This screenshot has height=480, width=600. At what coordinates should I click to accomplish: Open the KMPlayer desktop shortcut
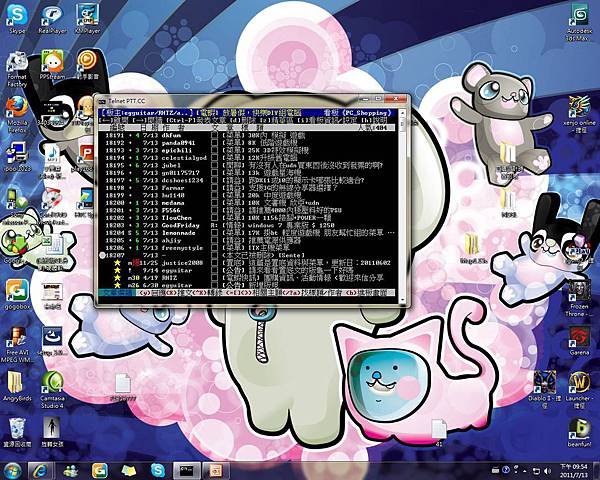coord(88,19)
